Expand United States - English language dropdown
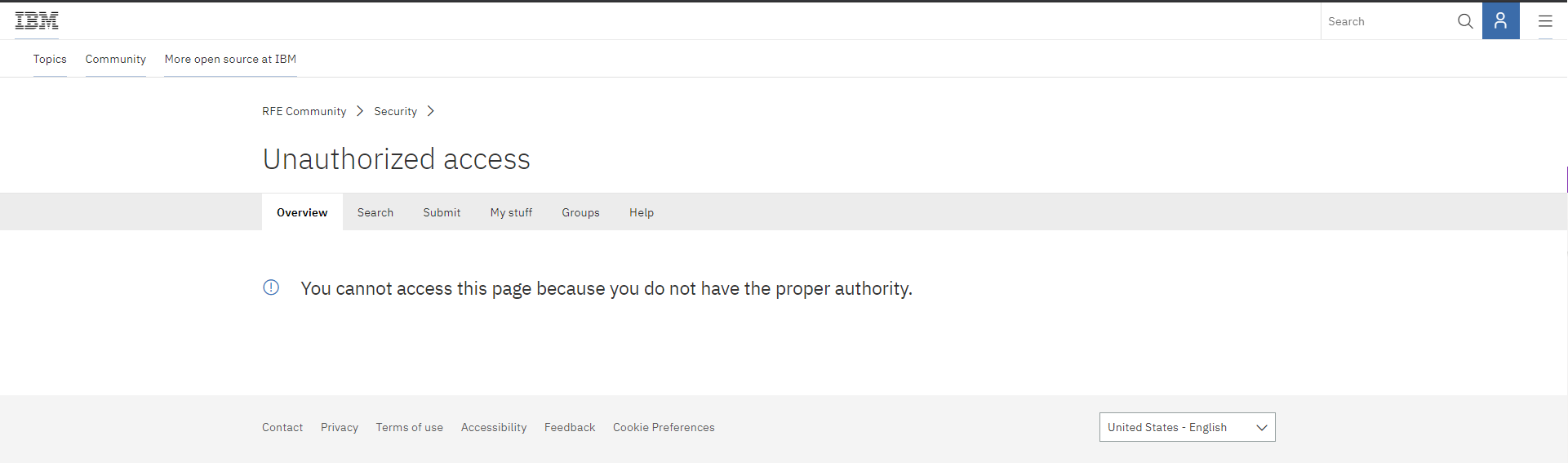 pos(1187,427)
